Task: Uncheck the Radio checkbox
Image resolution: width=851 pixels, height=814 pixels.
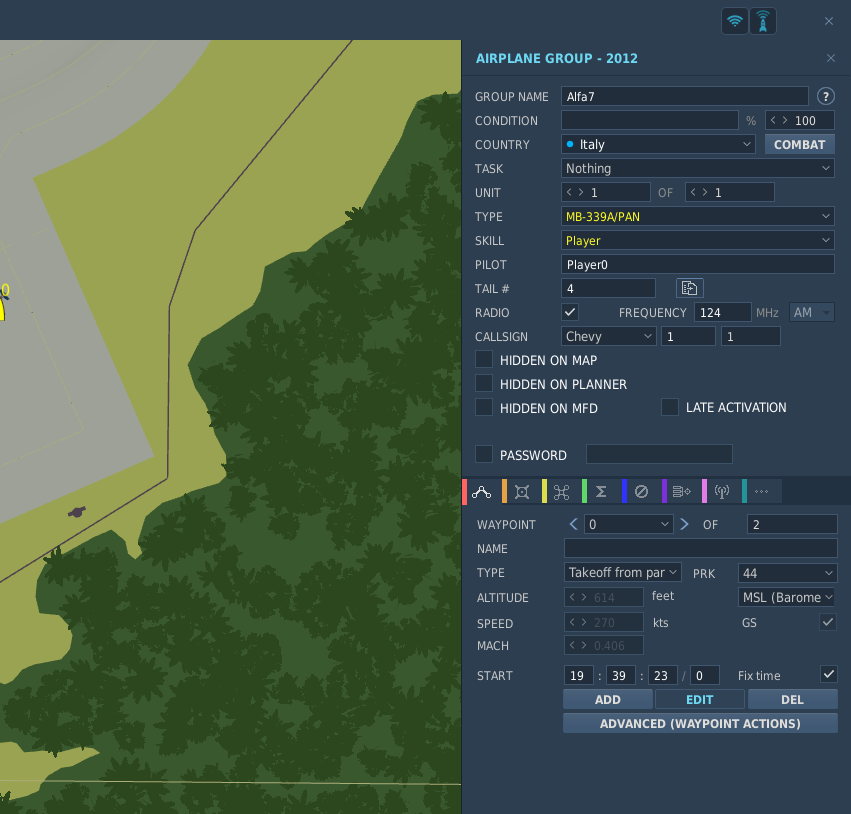Action: tap(570, 312)
